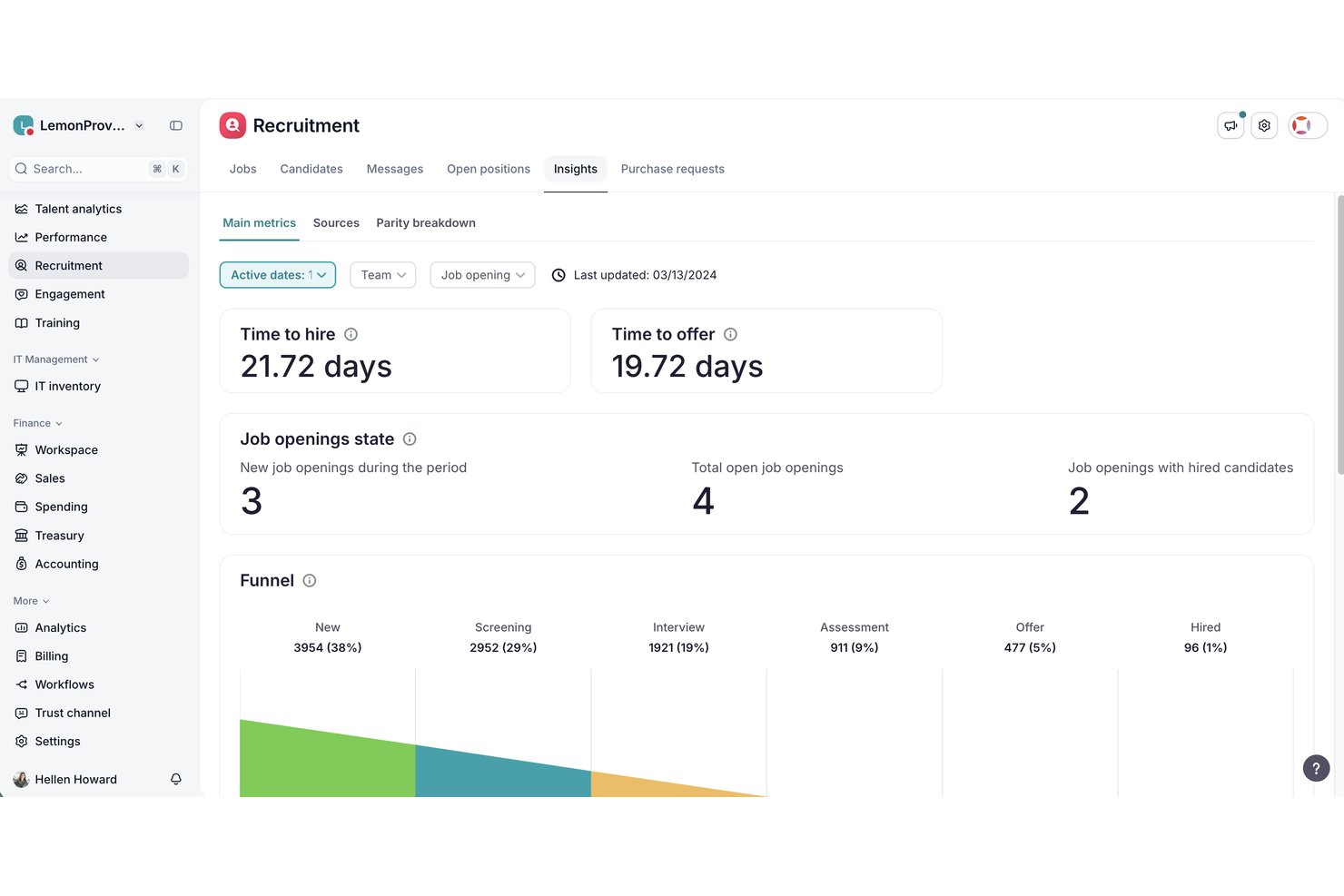Open the Sources sub-tab
The height and width of the screenshot is (896, 1344).
pyautogui.click(x=336, y=223)
